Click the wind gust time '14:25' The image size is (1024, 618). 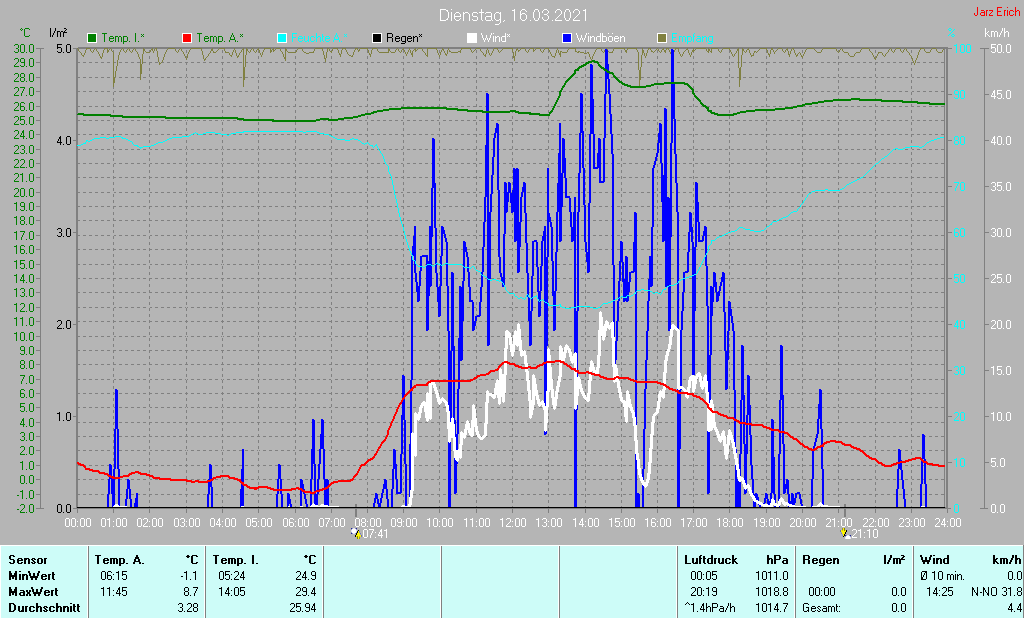pyautogui.click(x=938, y=592)
